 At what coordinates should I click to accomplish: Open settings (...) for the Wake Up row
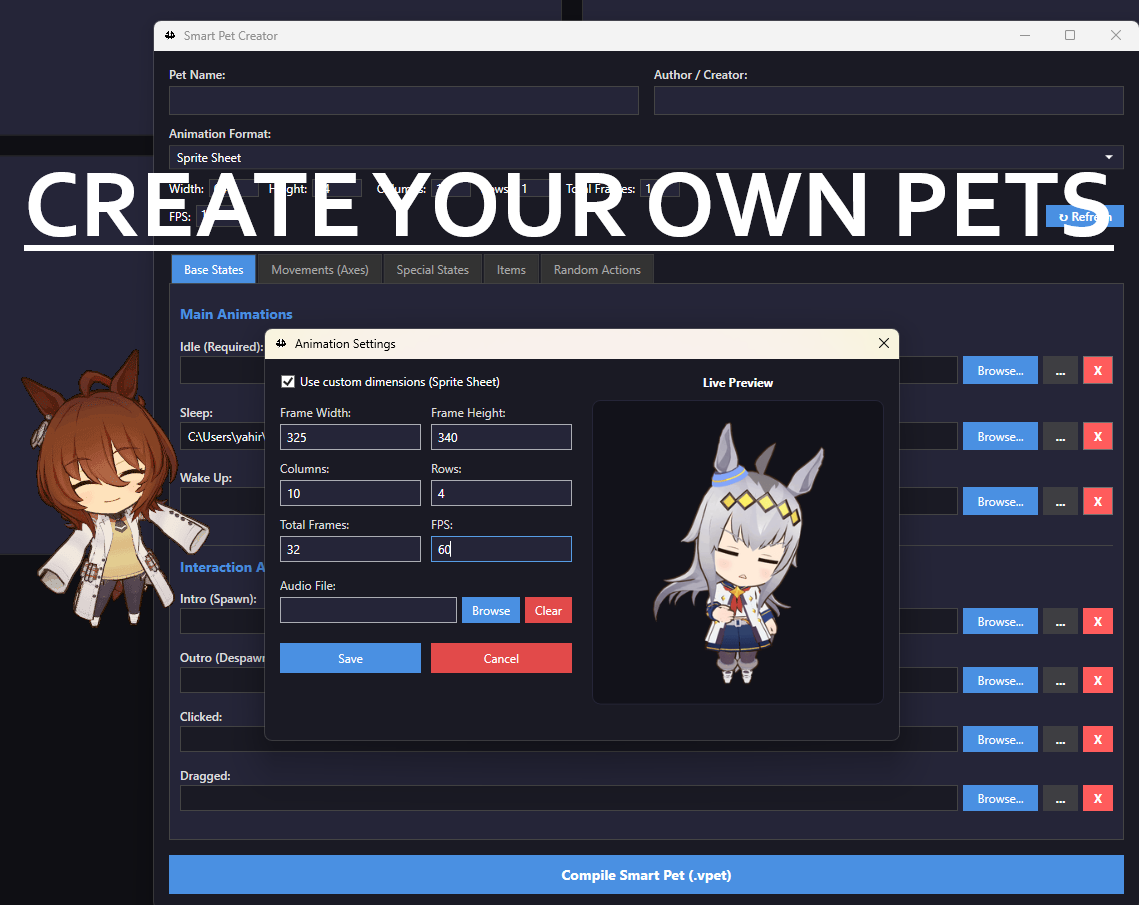[x=1061, y=501]
